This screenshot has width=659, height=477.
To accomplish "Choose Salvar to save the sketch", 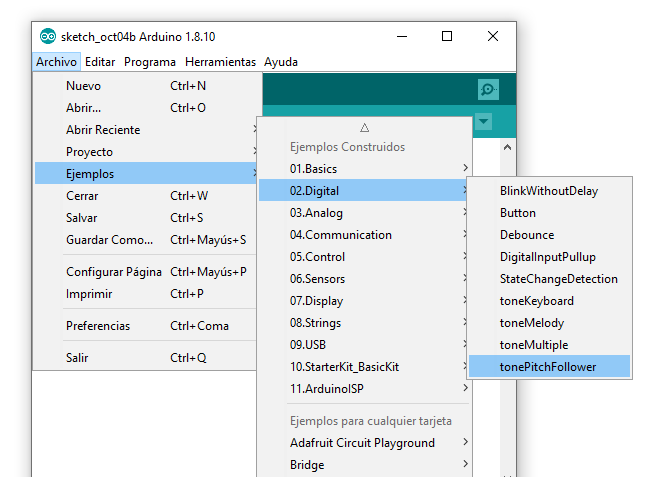I will (x=146, y=218).
